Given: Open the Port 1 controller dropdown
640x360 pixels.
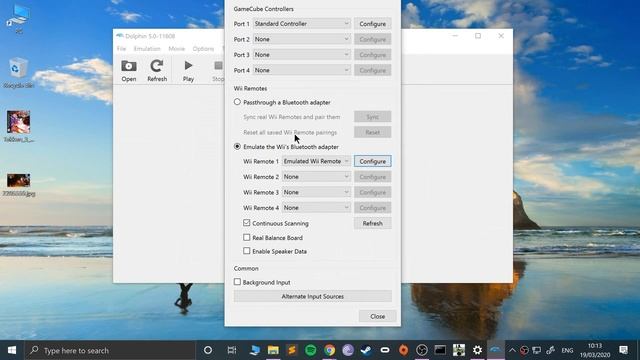Looking at the screenshot, I should pyautogui.click(x=302, y=24).
